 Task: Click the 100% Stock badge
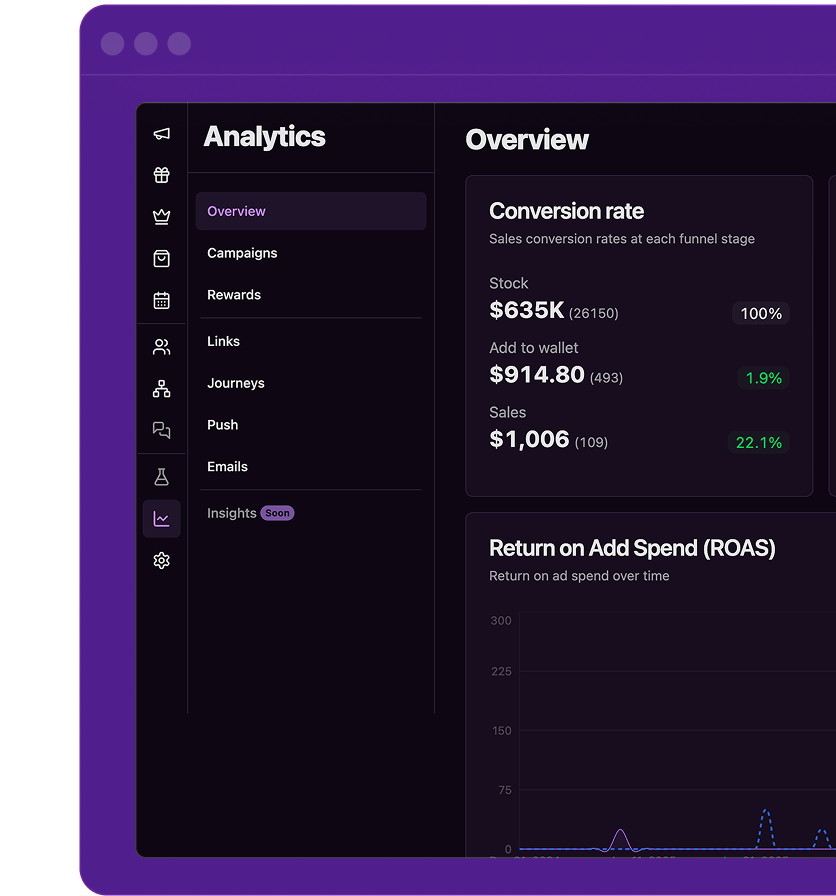point(761,314)
